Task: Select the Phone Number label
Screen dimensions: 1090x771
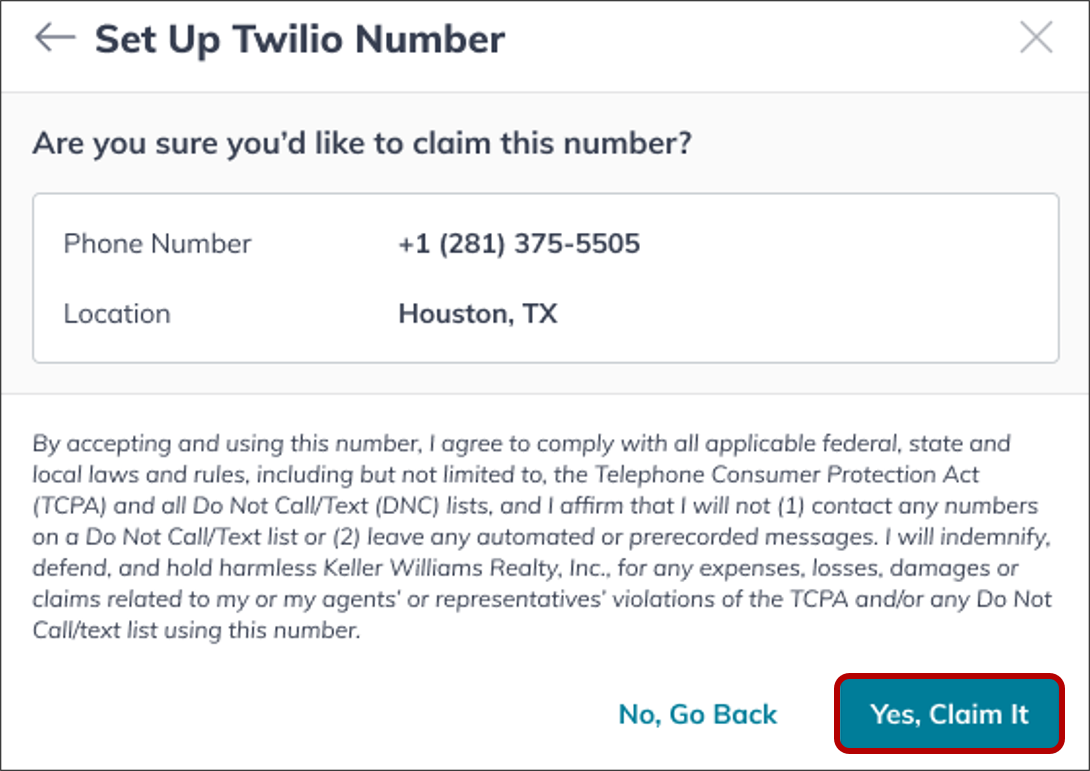Action: tap(157, 243)
